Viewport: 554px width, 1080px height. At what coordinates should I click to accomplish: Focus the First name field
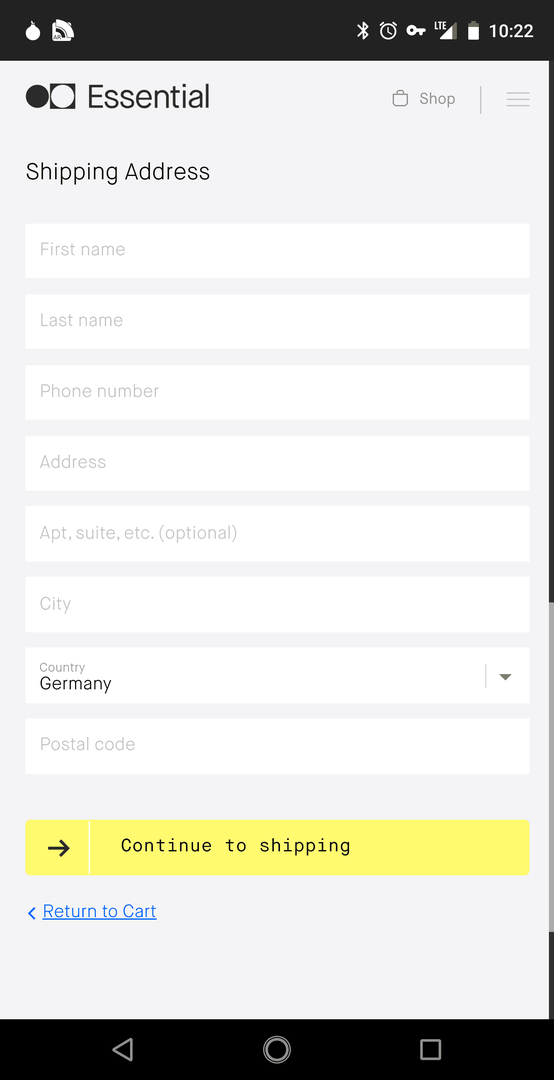click(277, 250)
